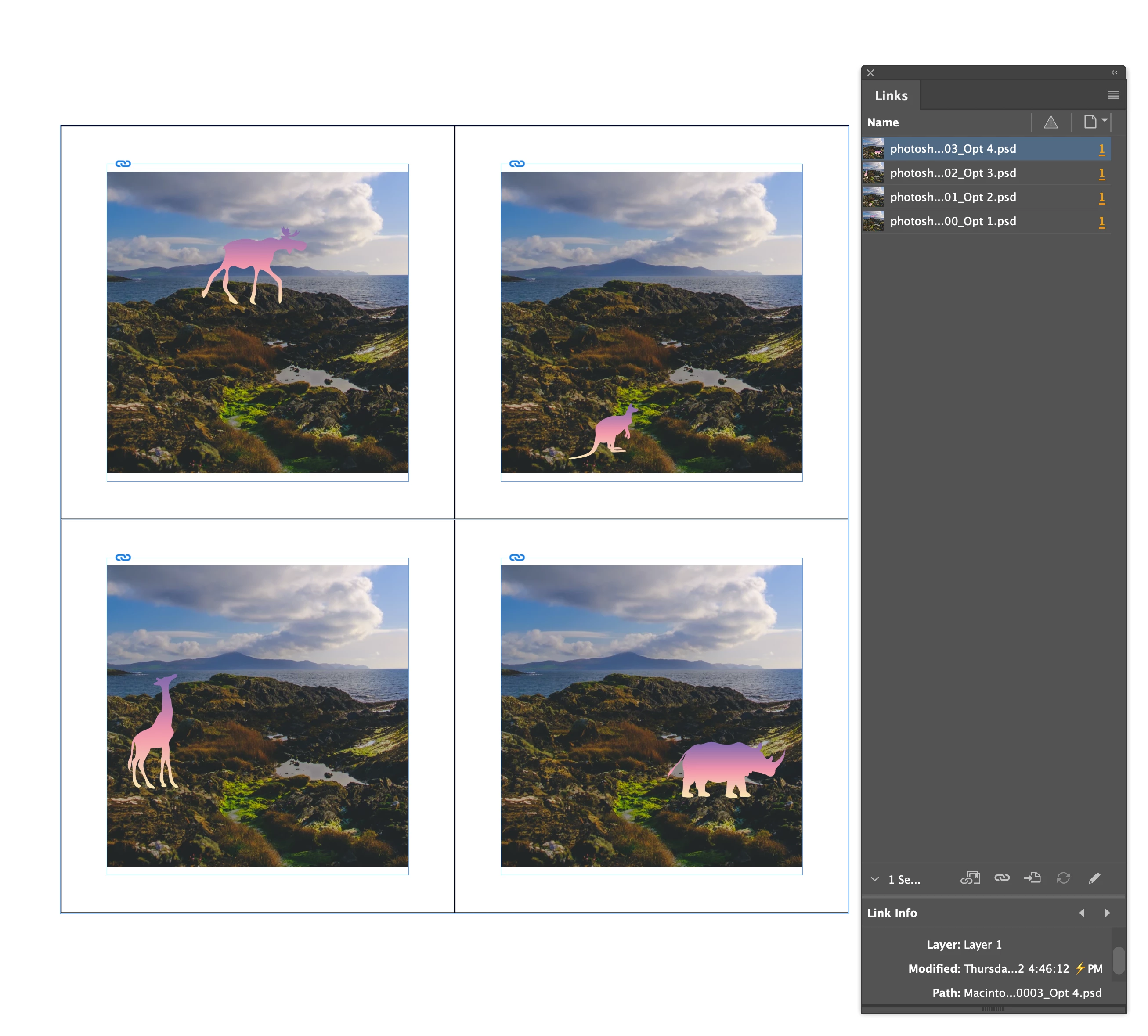
Task: Click the Go To Link icon
Action: pos(1032,878)
